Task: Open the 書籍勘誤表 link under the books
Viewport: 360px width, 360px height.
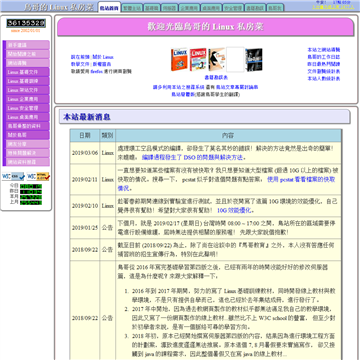Action: 216,78
